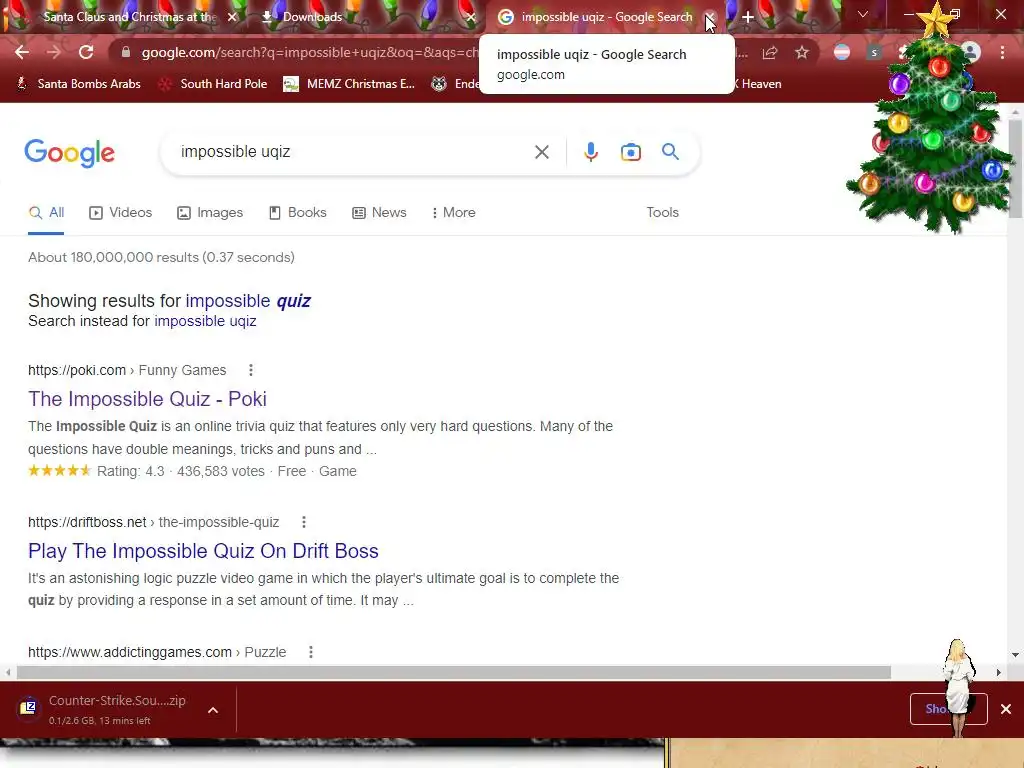The height and width of the screenshot is (768, 1024).
Task: Open the MEMZ Christmas E... bookmark
Action: (x=349, y=84)
